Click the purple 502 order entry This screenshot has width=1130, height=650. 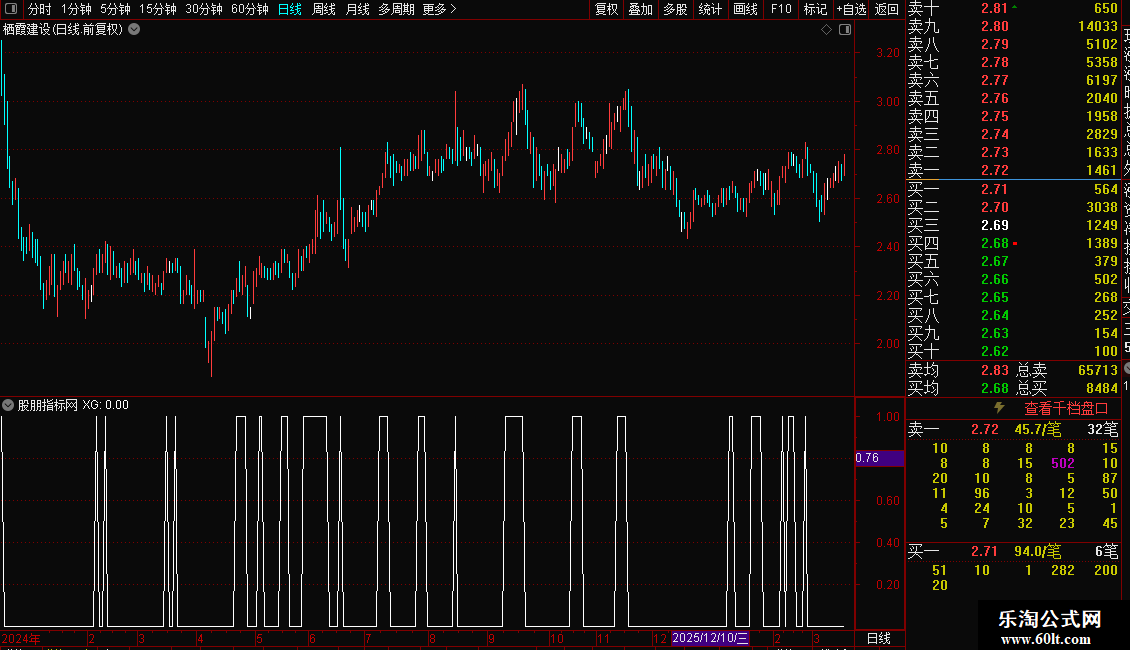point(1063,463)
